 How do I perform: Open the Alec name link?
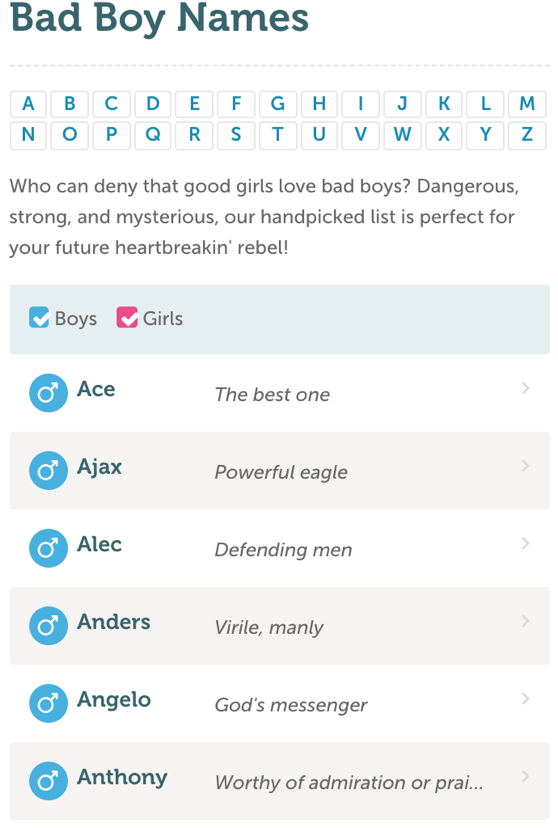[99, 544]
